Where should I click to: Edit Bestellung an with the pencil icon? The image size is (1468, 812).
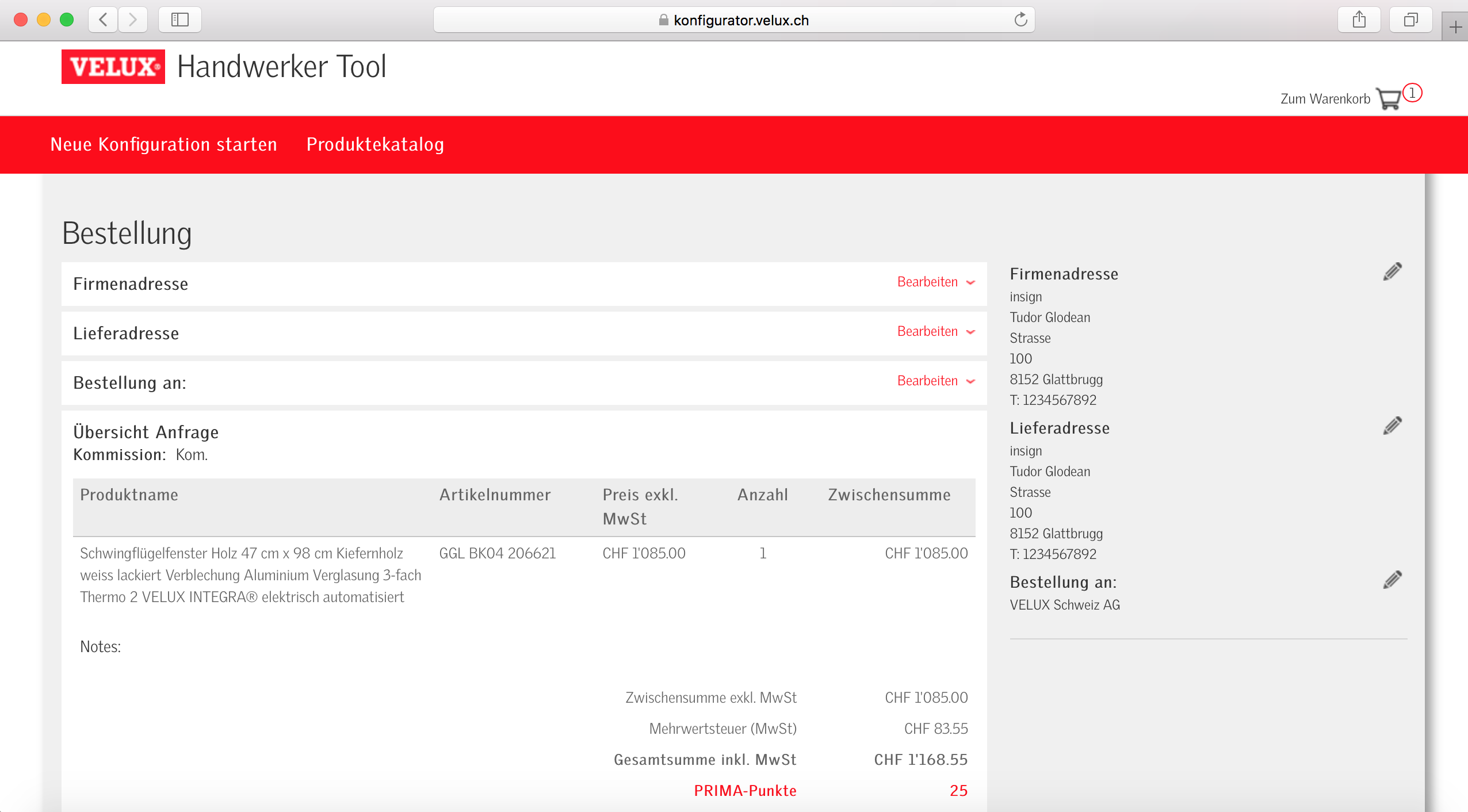tap(1392, 580)
